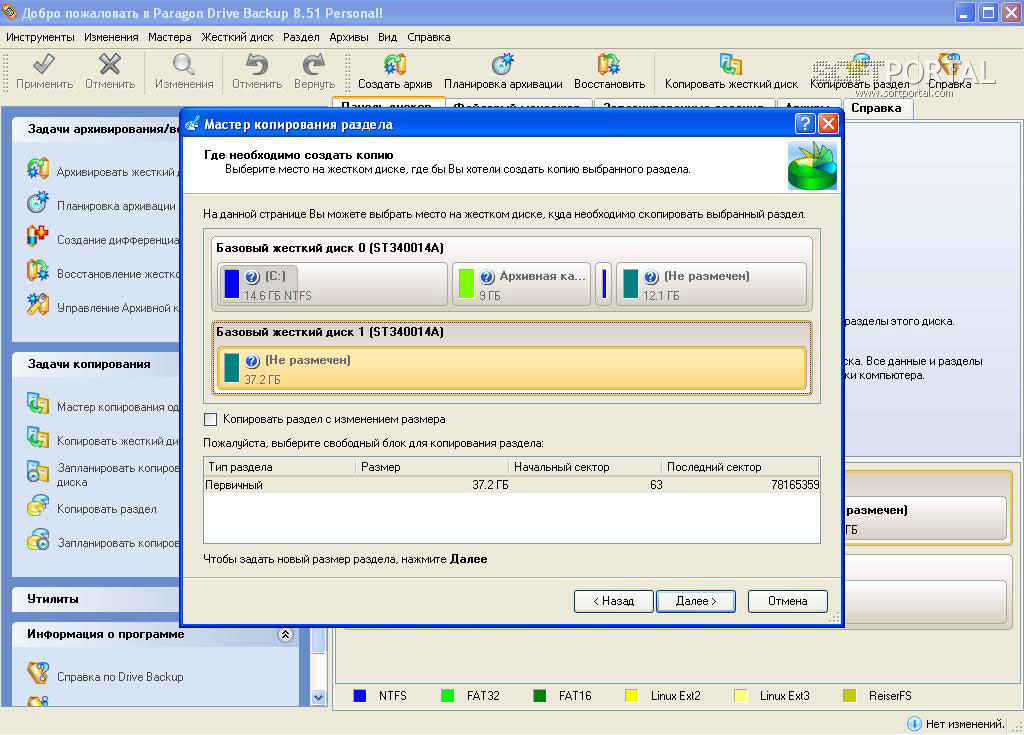
Task: Open the Изменения menu
Action: click(x=111, y=37)
